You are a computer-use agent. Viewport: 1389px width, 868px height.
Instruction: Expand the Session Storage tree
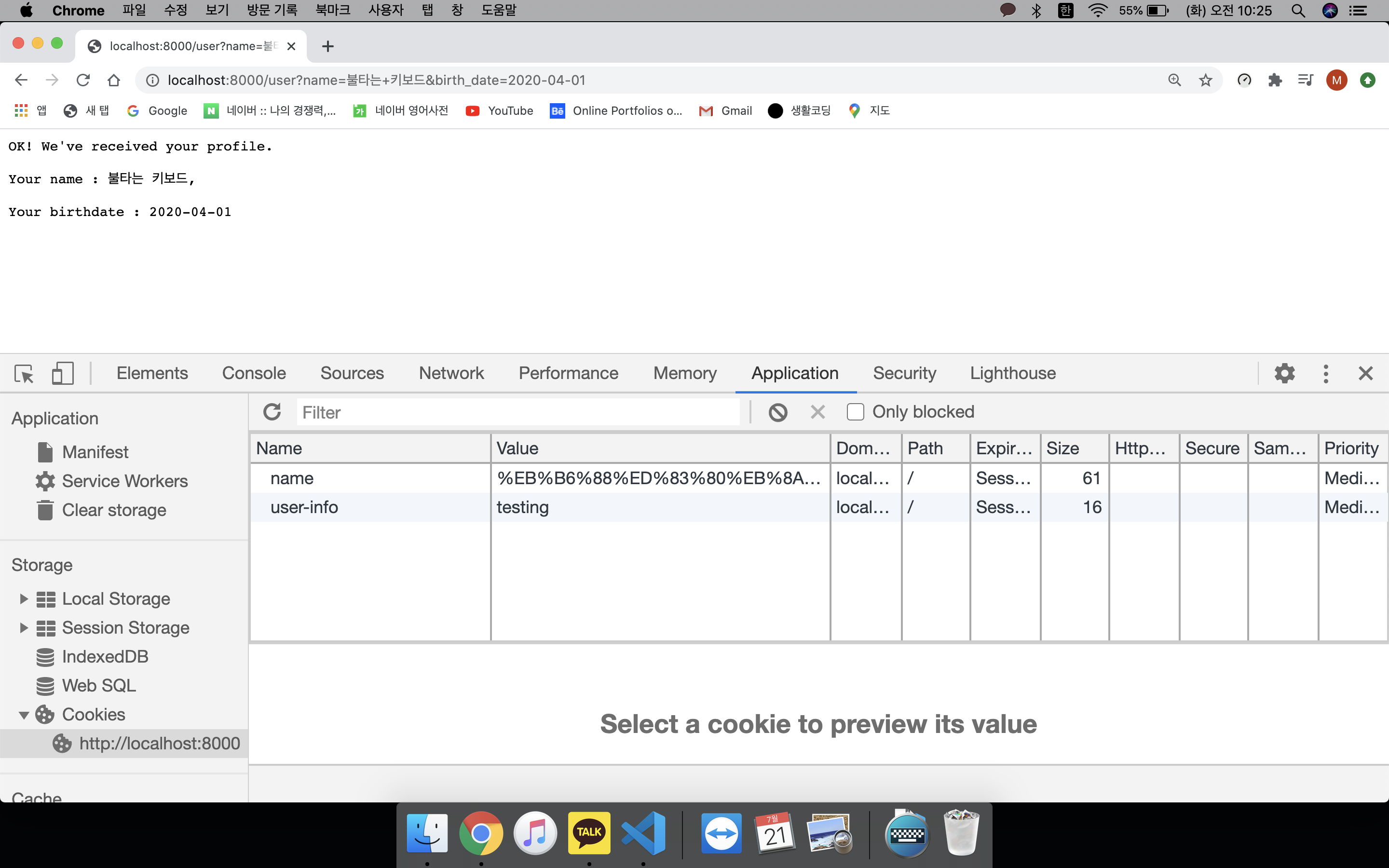(x=24, y=627)
